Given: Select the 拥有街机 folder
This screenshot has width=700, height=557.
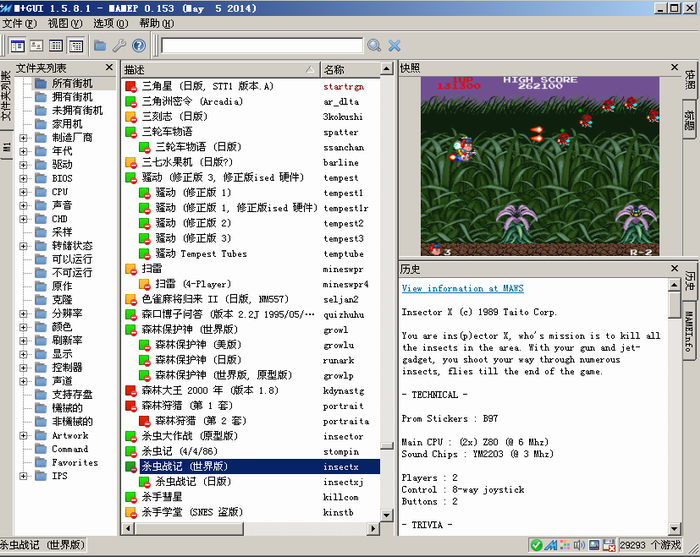Looking at the screenshot, I should (72, 97).
